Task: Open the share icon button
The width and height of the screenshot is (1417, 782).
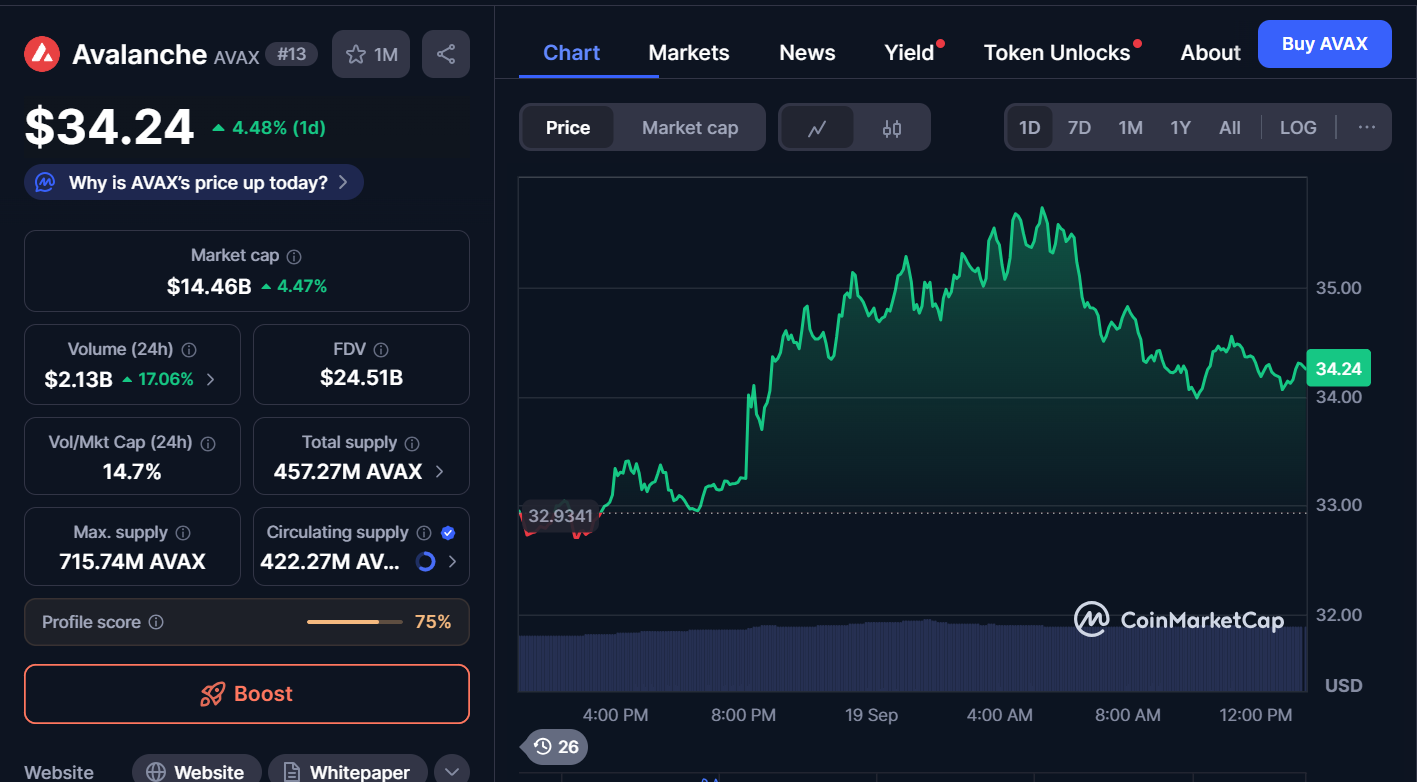Action: tap(446, 54)
